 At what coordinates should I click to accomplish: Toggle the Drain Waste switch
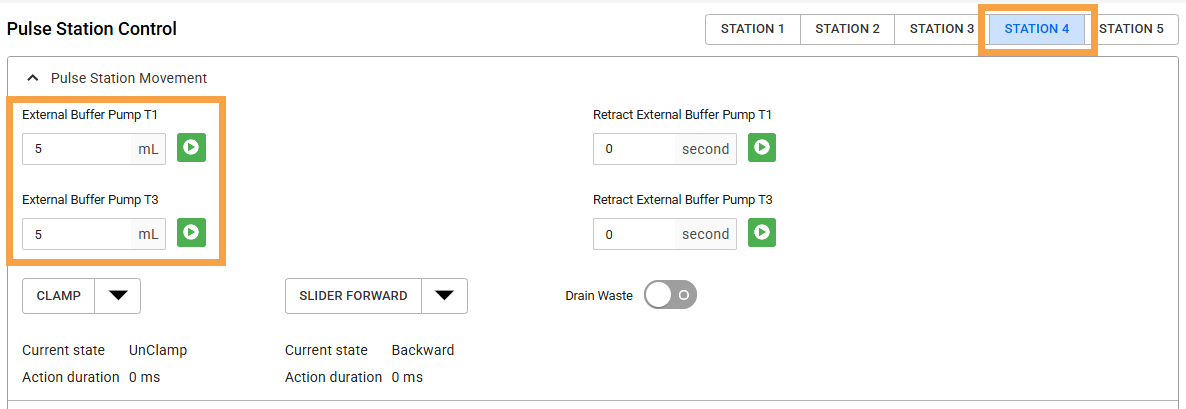[x=670, y=295]
